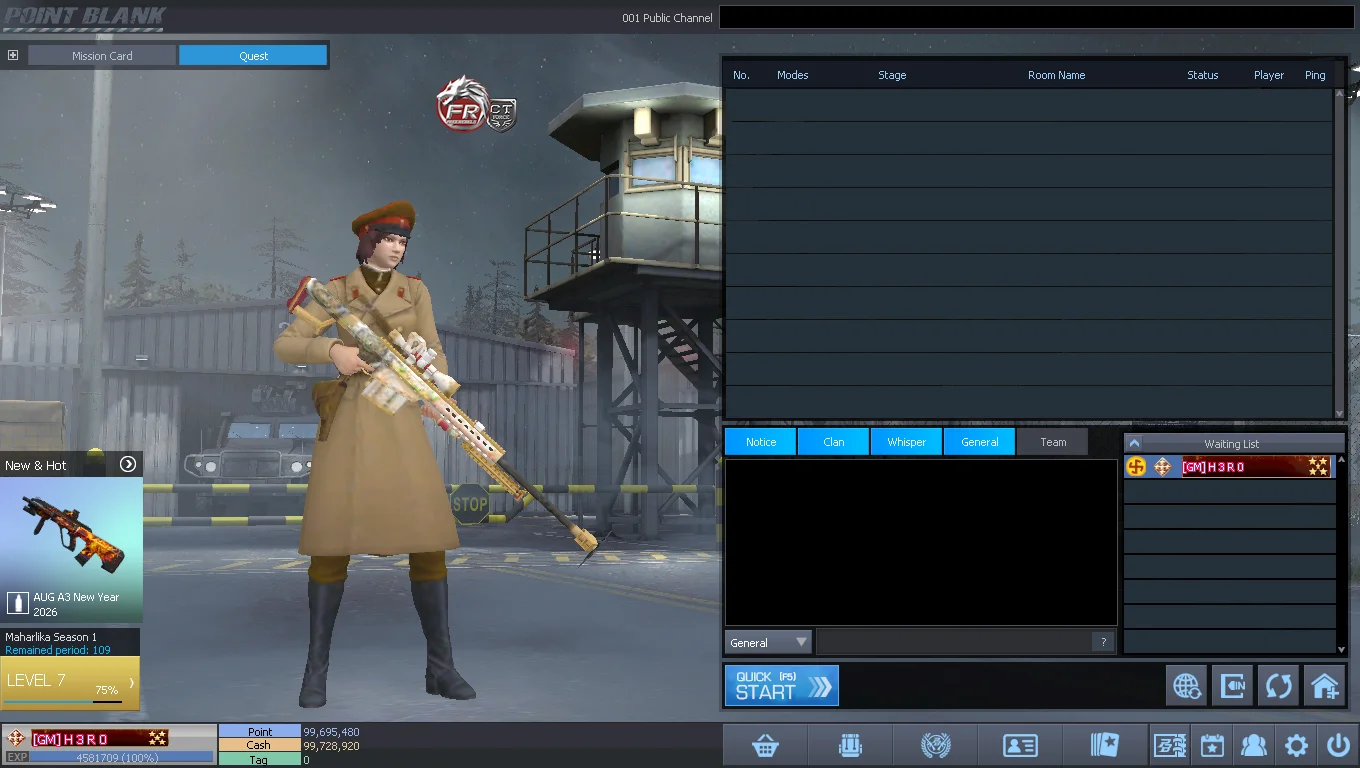Open settings gear icon
The image size is (1360, 768).
click(1296, 745)
